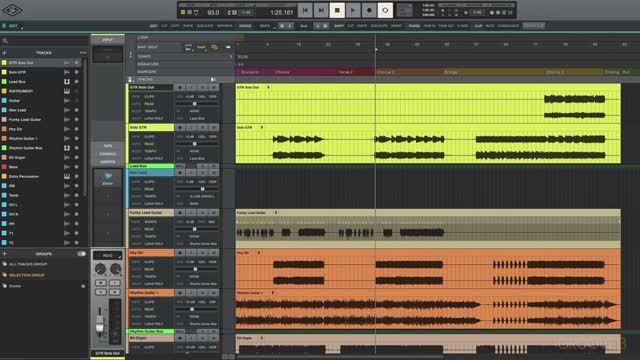The image size is (640, 360).
Task: Open the search field in the browser
Action: [x=45, y=40]
